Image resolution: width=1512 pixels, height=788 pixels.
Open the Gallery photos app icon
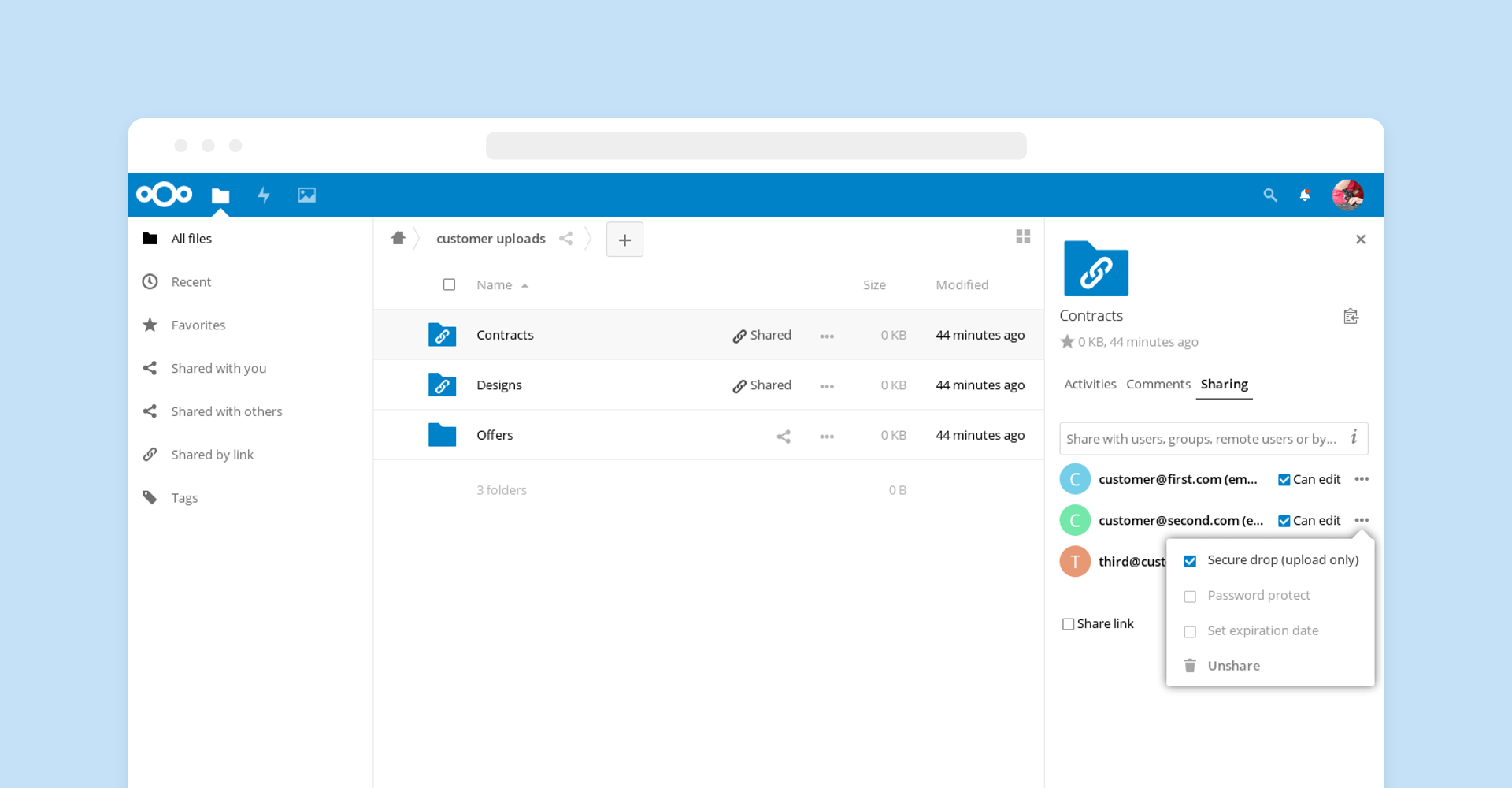click(x=306, y=195)
